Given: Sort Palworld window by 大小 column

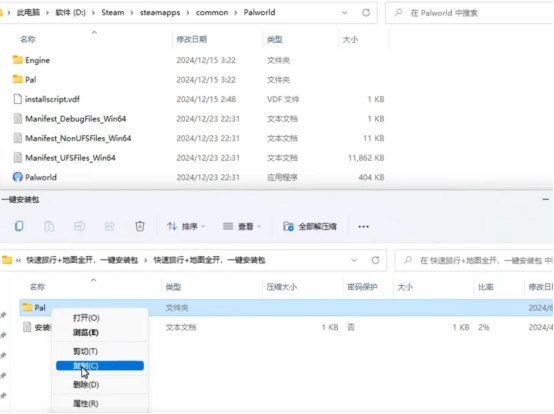Looking at the screenshot, I should [x=350, y=39].
